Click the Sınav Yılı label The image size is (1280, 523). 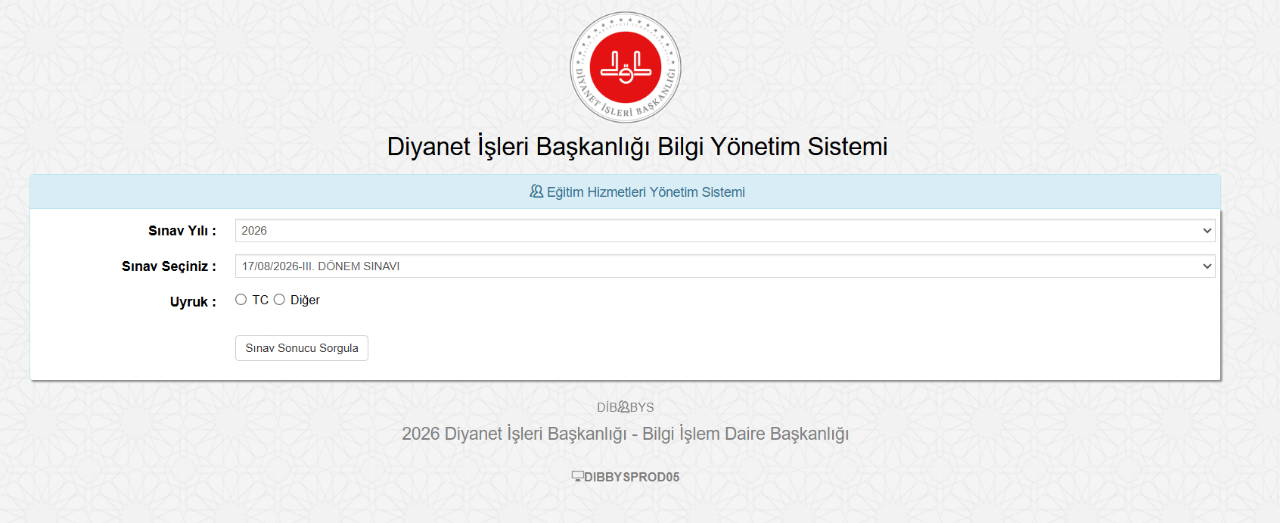(182, 231)
